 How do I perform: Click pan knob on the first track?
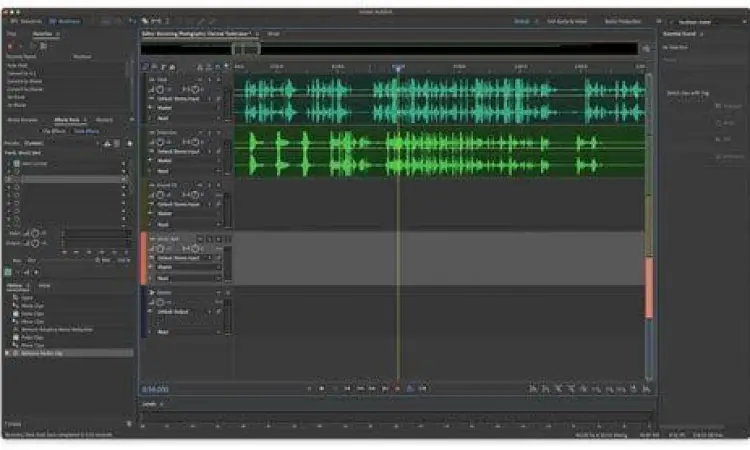coord(195,89)
